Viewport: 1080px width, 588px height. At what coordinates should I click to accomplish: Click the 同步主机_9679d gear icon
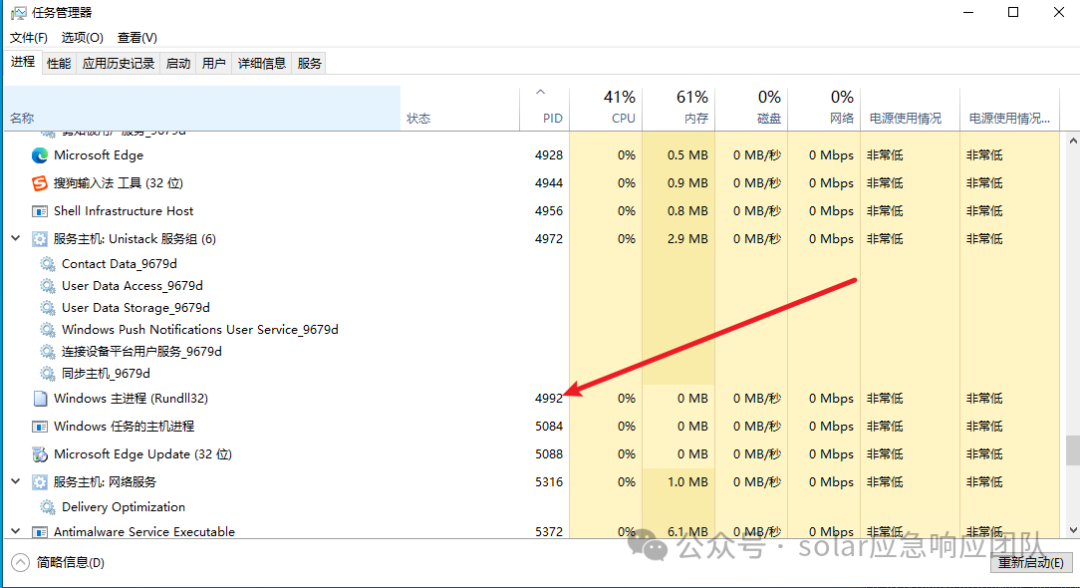(x=48, y=374)
